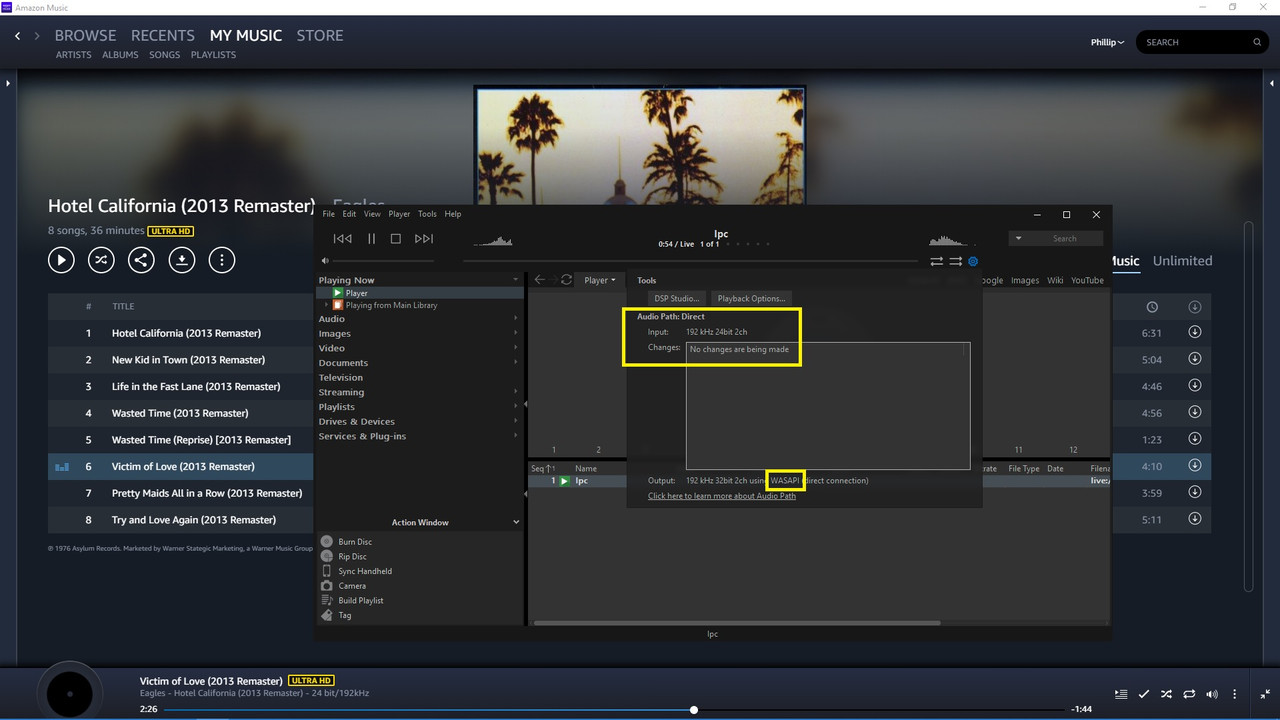
Task: Open the File menu
Action: coord(328,214)
